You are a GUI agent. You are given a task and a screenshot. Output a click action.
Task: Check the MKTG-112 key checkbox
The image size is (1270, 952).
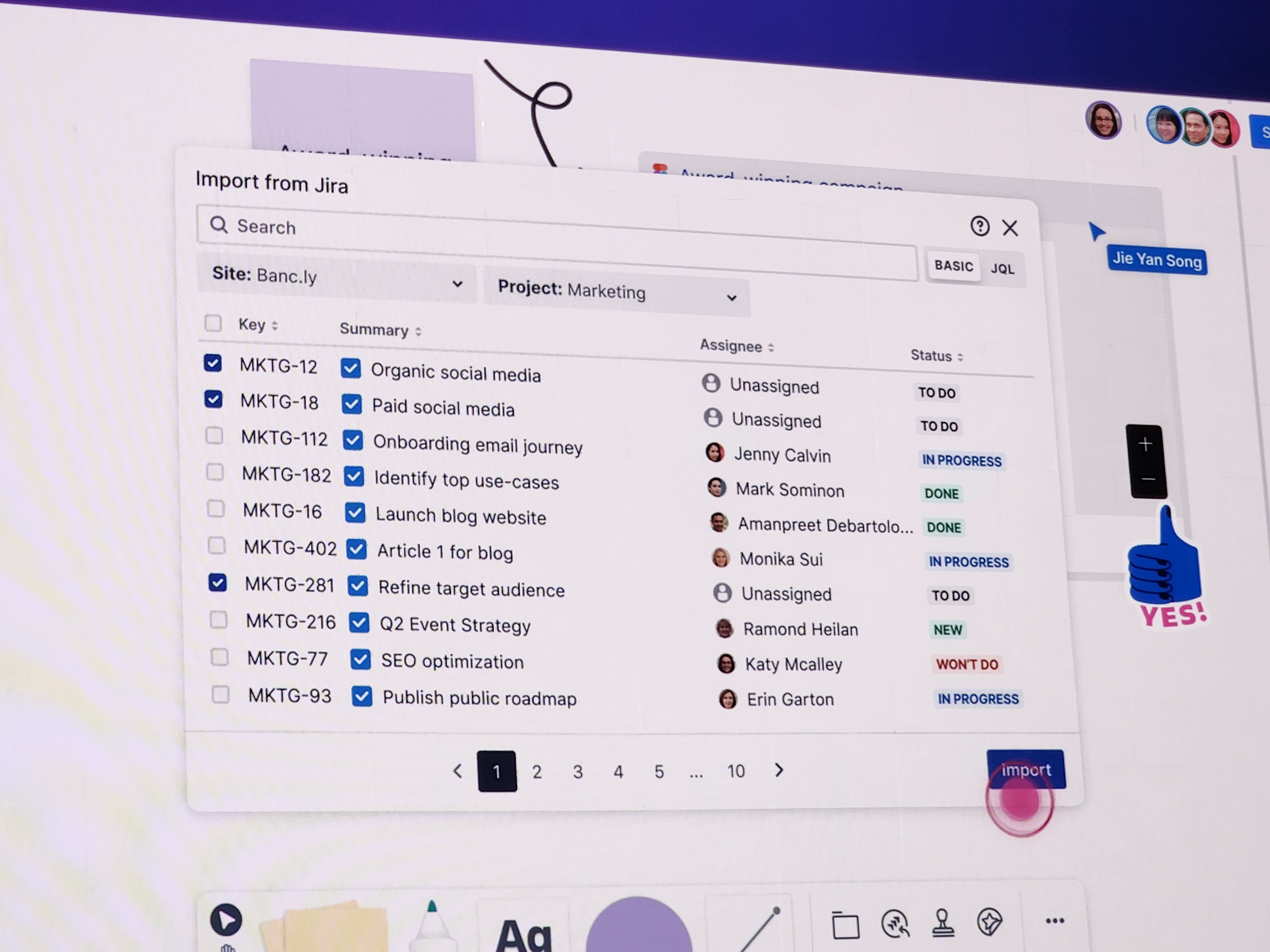(x=214, y=436)
